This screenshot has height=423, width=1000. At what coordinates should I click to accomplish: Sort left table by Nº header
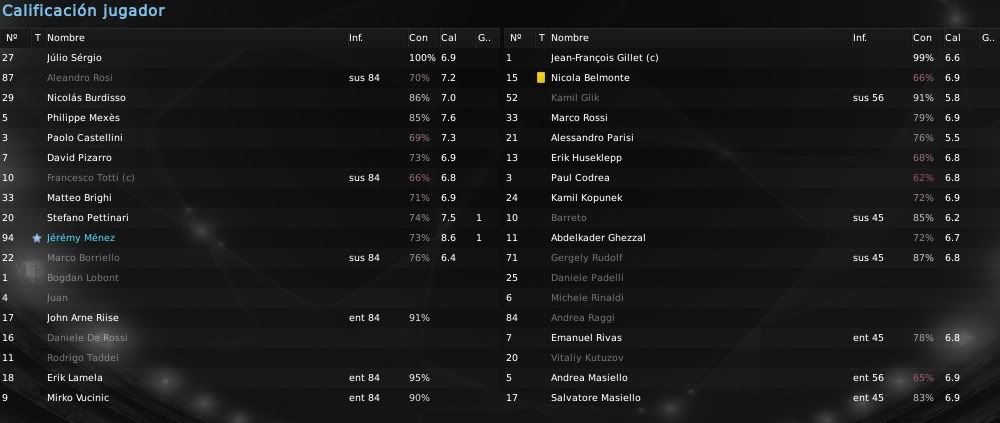point(11,38)
